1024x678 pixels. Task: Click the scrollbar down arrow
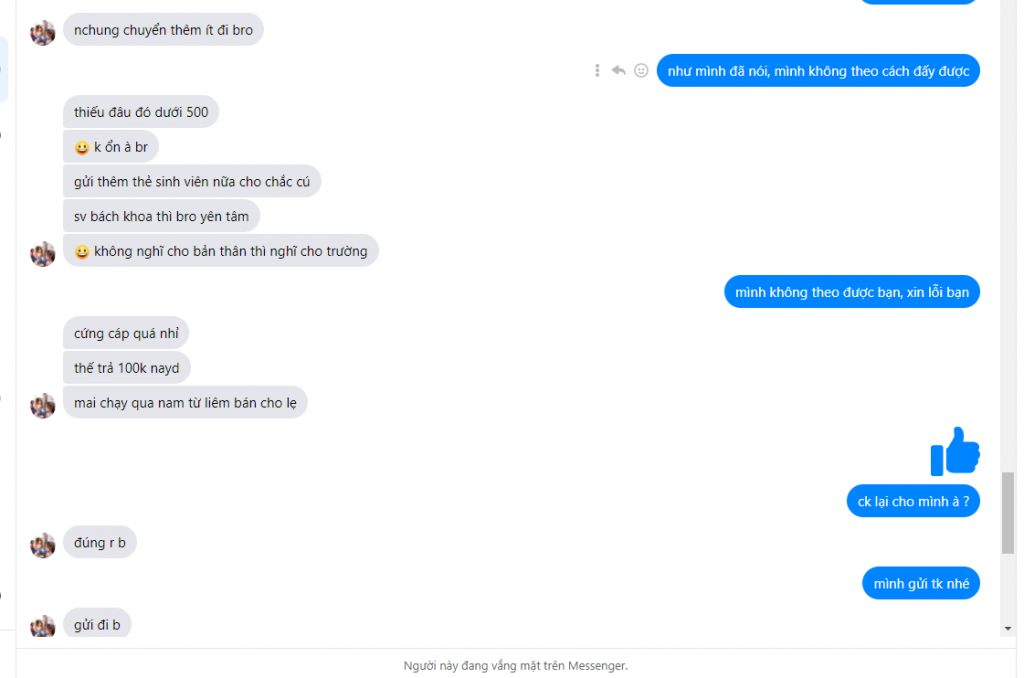click(x=1008, y=628)
